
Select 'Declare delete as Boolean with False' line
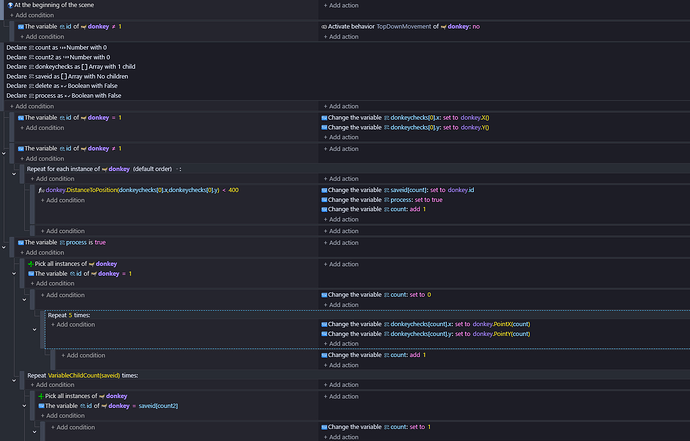click(62, 86)
